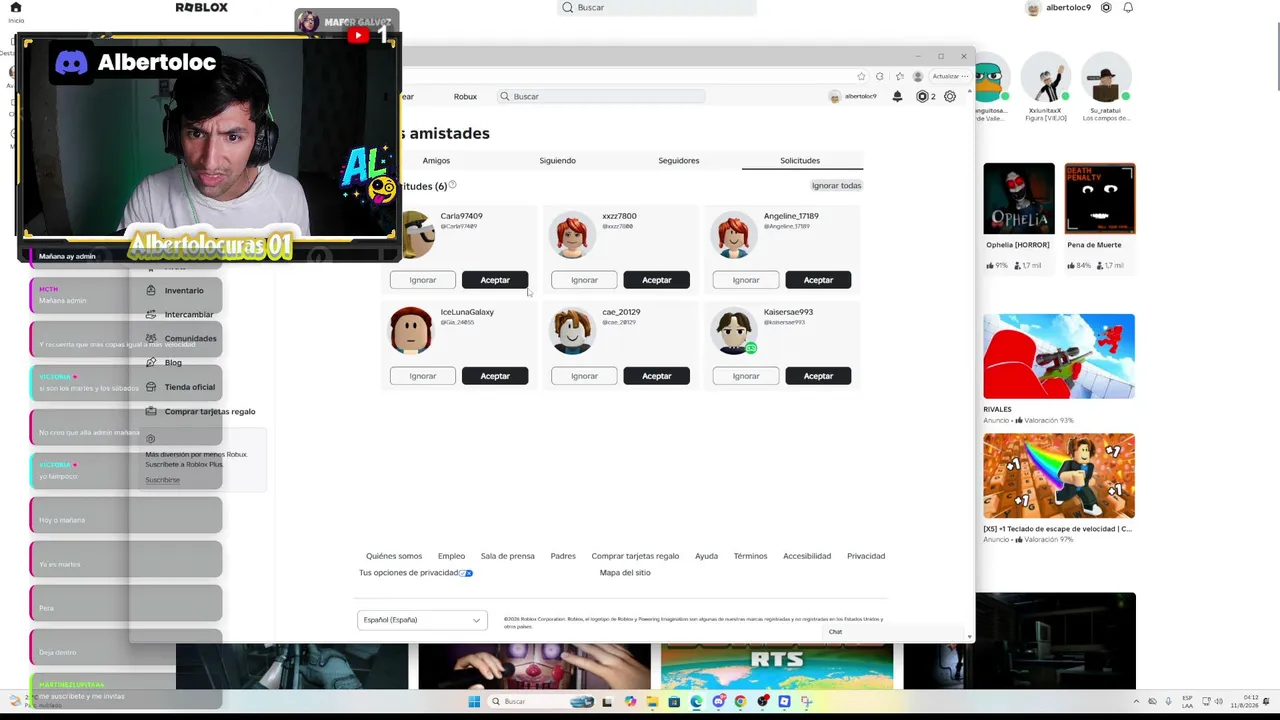1280x720 pixels.
Task: Open the browser profile avatar icon
Action: [918, 76]
